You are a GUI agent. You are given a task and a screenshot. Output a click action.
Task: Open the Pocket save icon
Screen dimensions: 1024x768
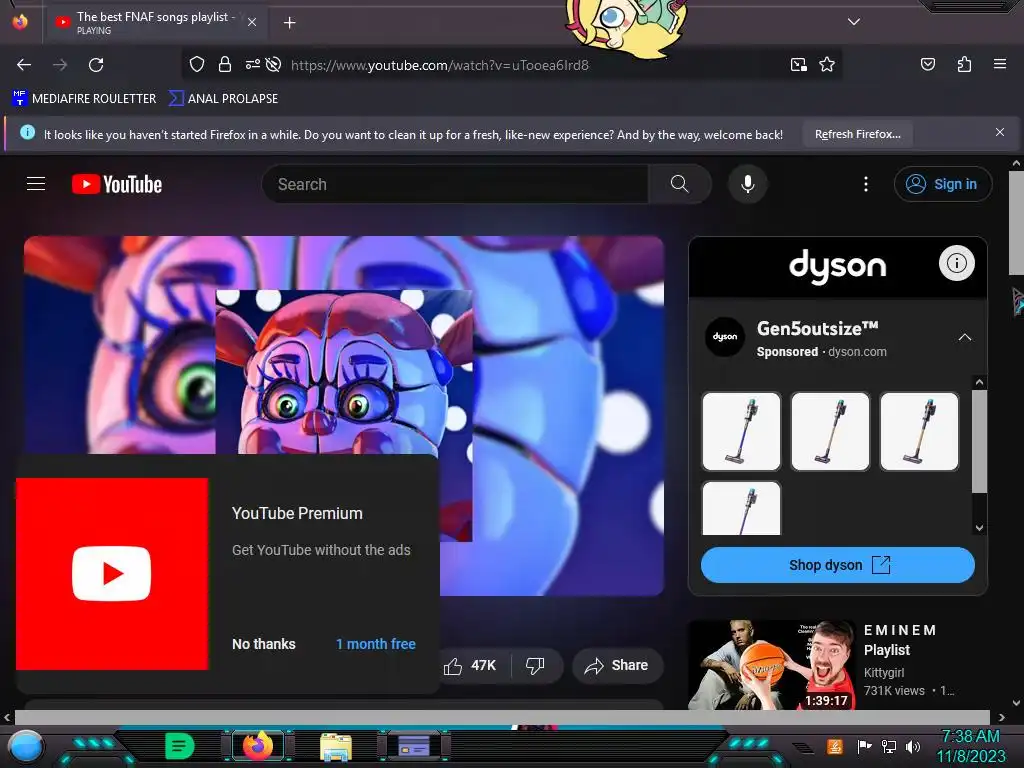[x=927, y=65]
